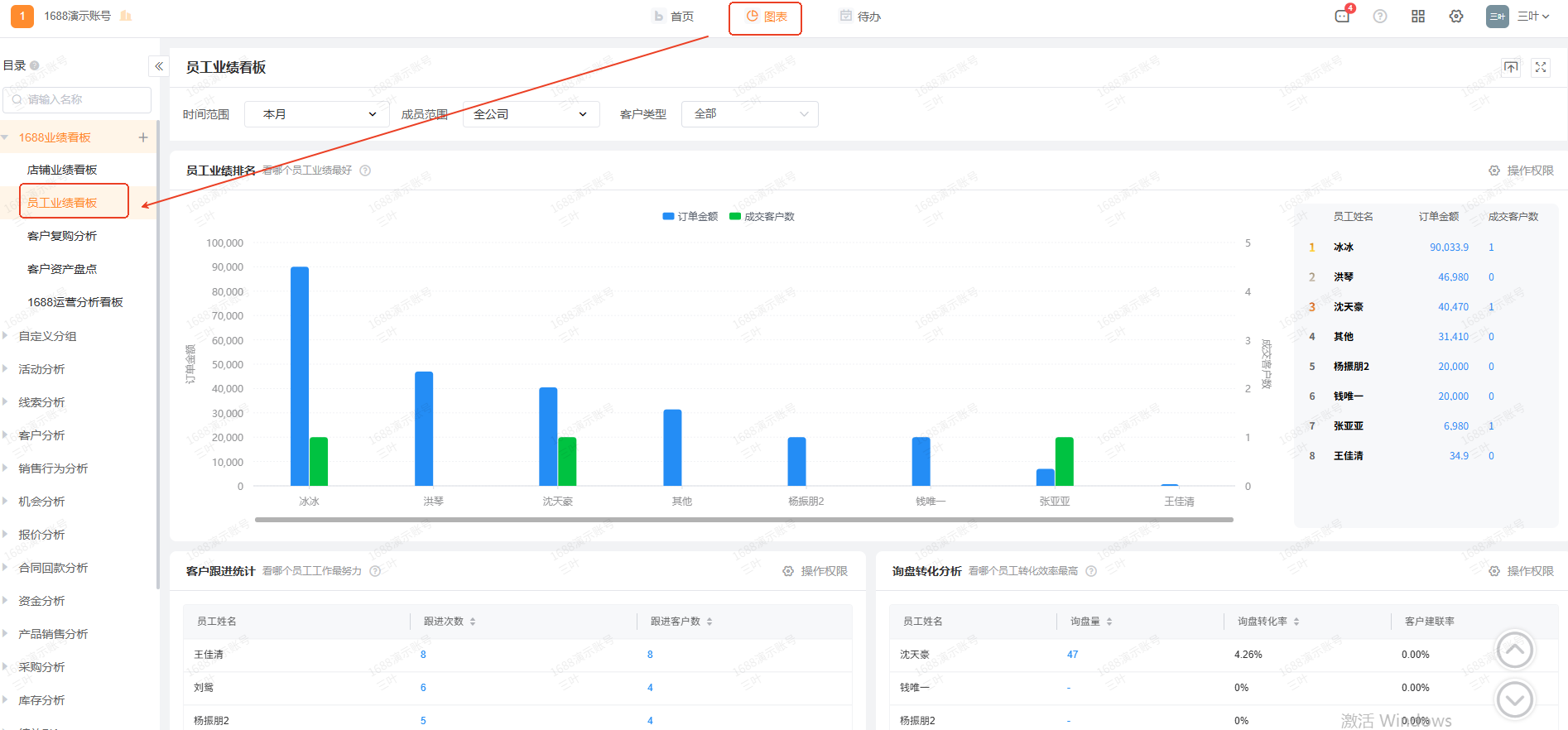Open 刘骜's 跟进次数 value 6
The height and width of the screenshot is (730, 1568).
pyautogui.click(x=423, y=688)
